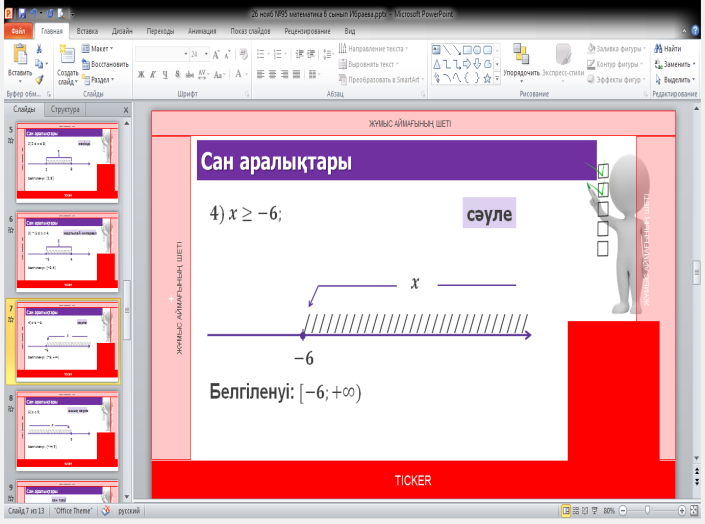Click the Заменить button

pos(674,64)
